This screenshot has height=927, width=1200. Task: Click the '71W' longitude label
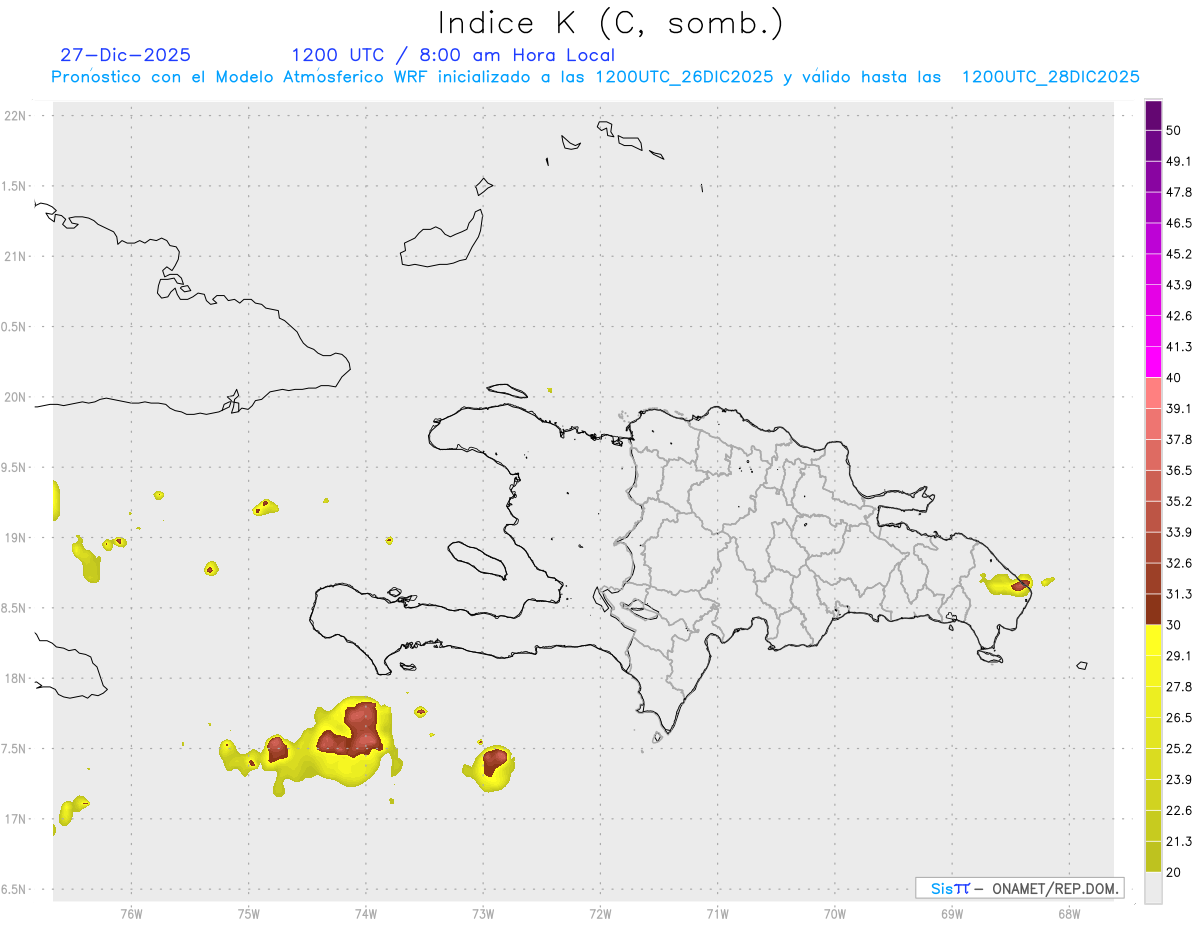(x=717, y=913)
